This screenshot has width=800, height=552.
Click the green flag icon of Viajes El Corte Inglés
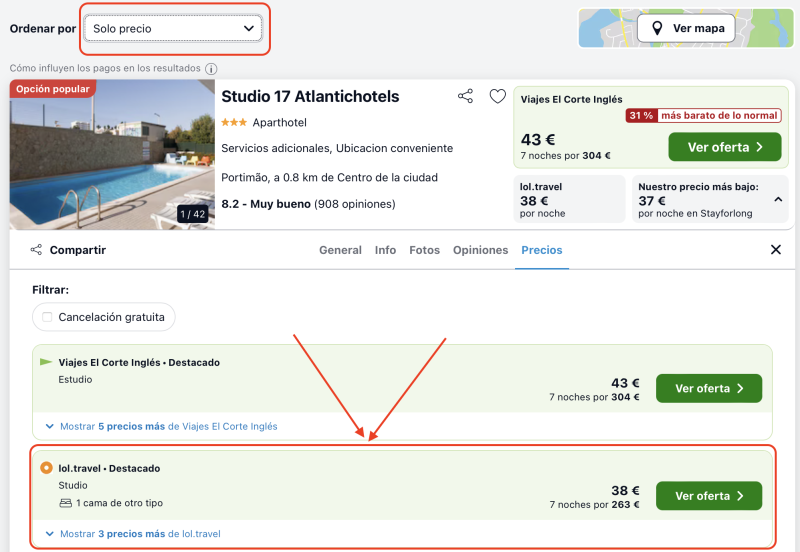tap(46, 362)
